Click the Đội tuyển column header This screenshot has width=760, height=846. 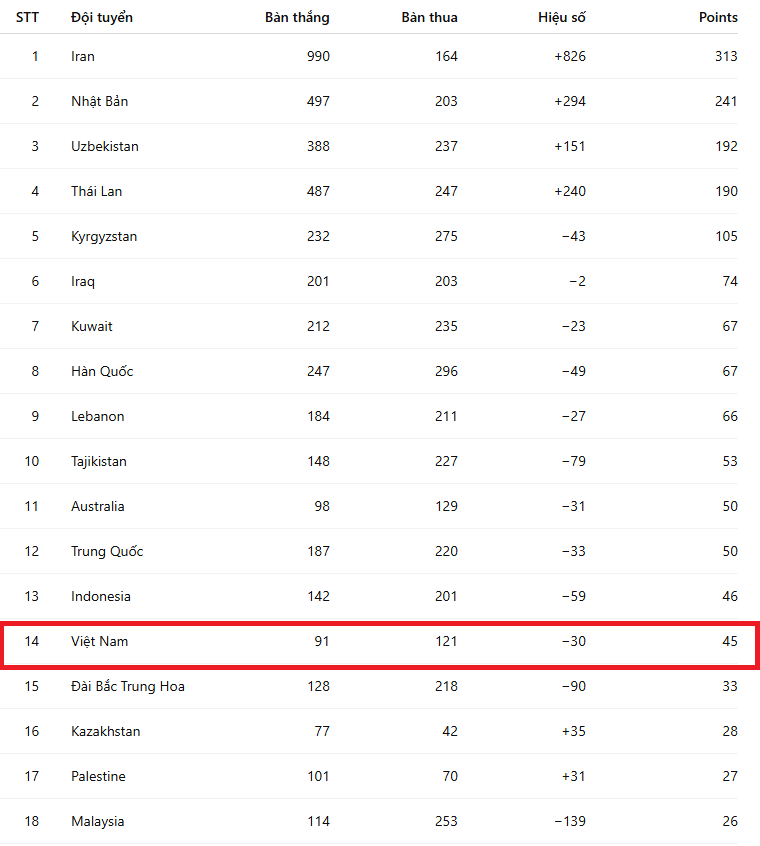[102, 18]
